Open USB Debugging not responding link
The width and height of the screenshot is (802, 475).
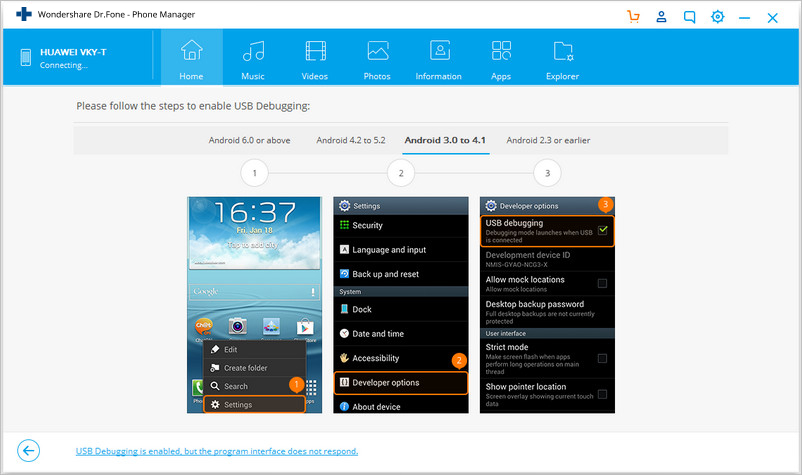point(217,451)
